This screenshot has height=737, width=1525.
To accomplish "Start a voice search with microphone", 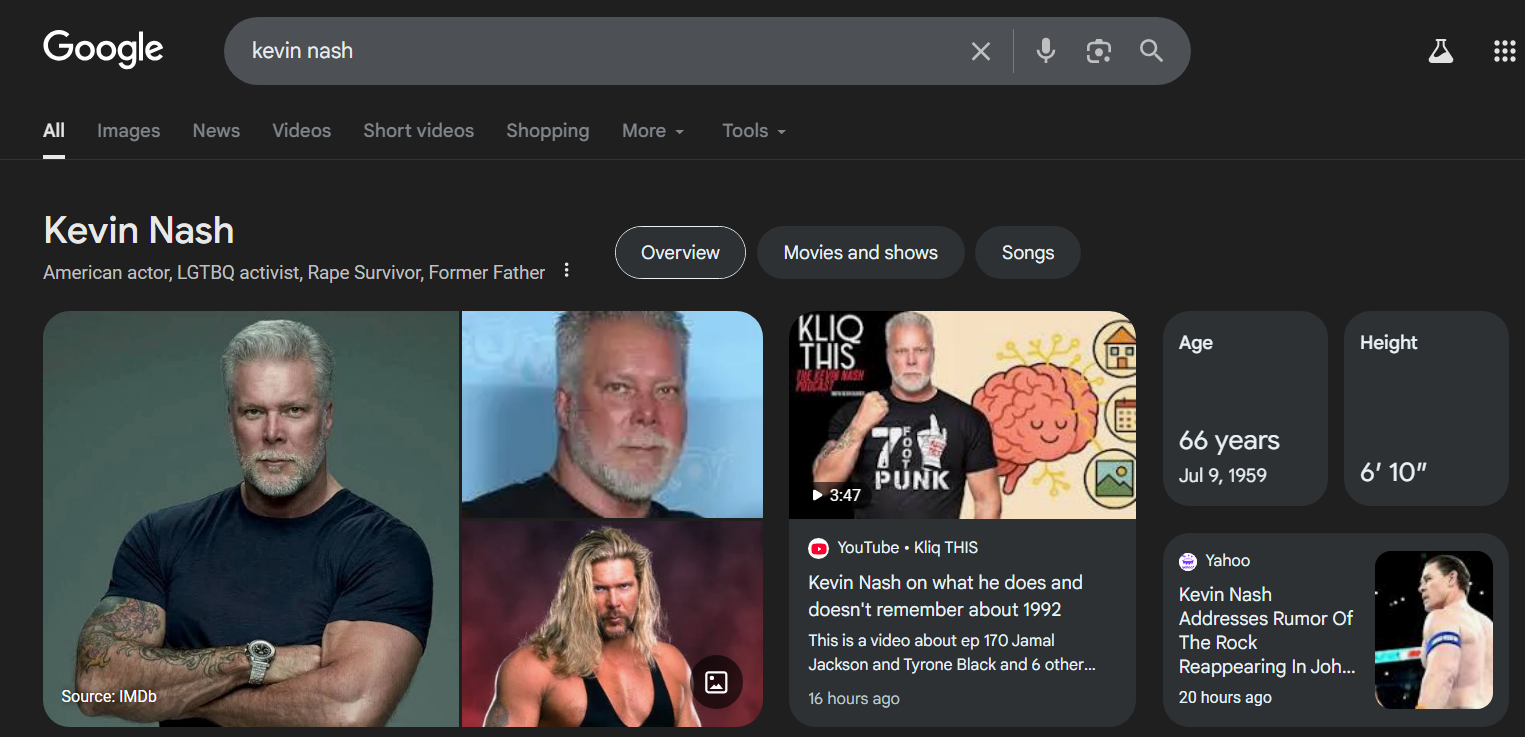I will [1045, 51].
